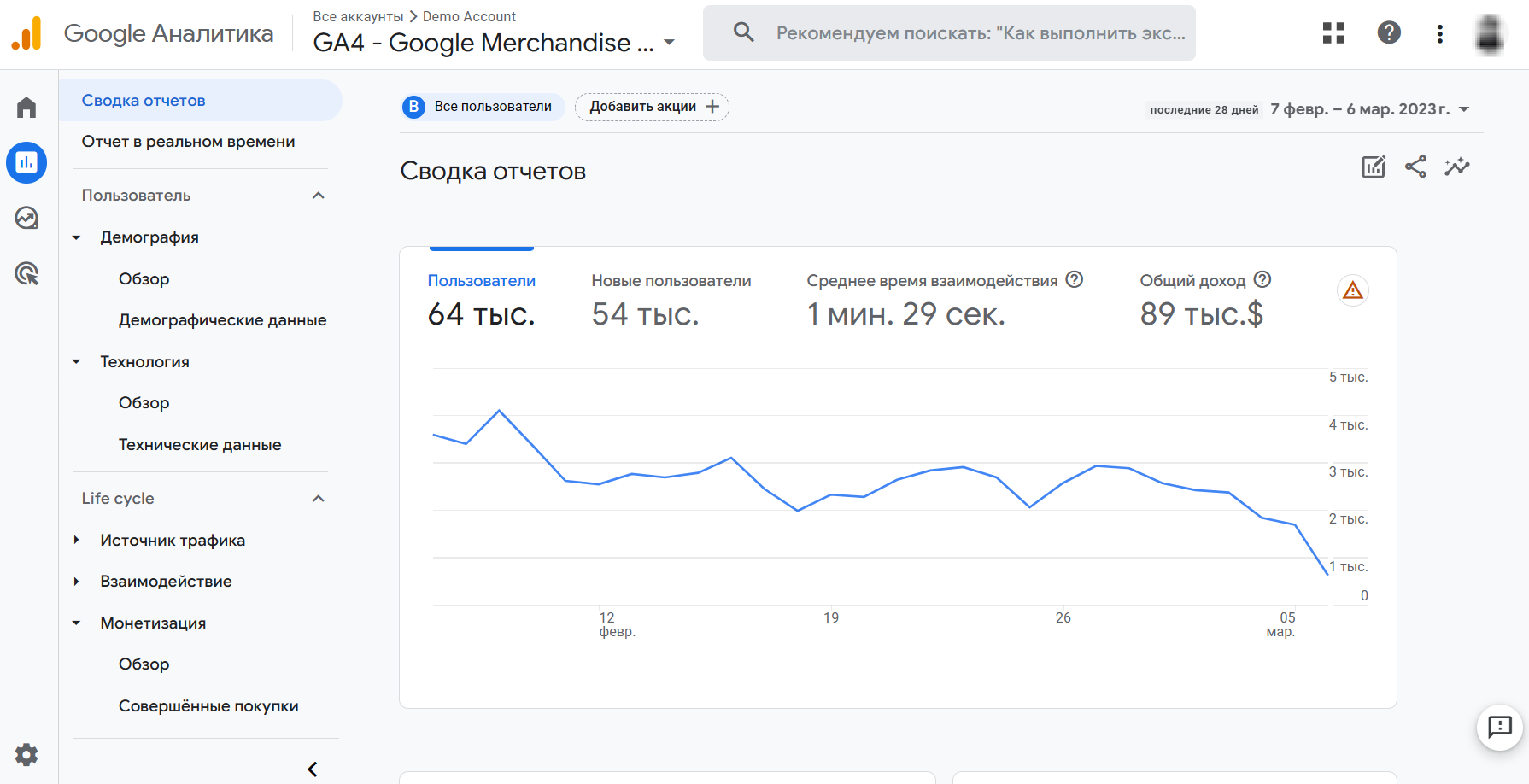This screenshot has width=1529, height=784.
Task: Open the Admin gear icon
Action: (x=26, y=755)
